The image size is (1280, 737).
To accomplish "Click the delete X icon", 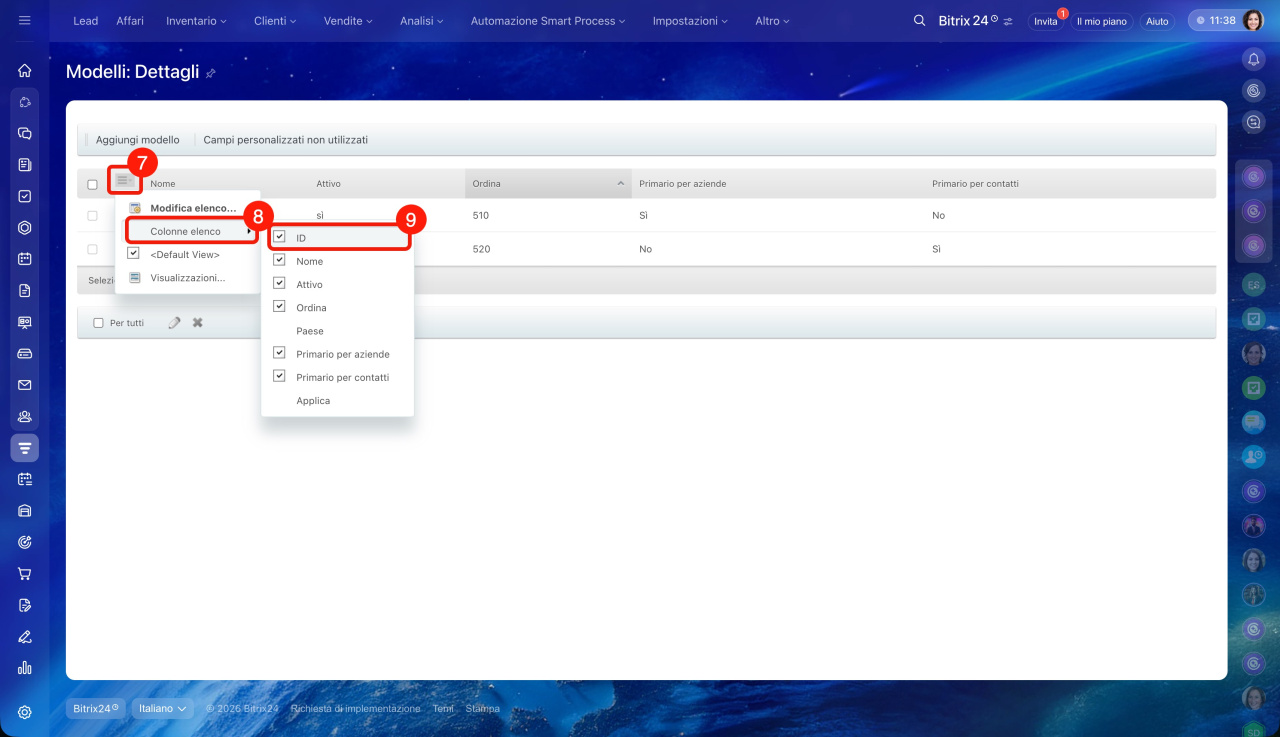I will [x=198, y=323].
